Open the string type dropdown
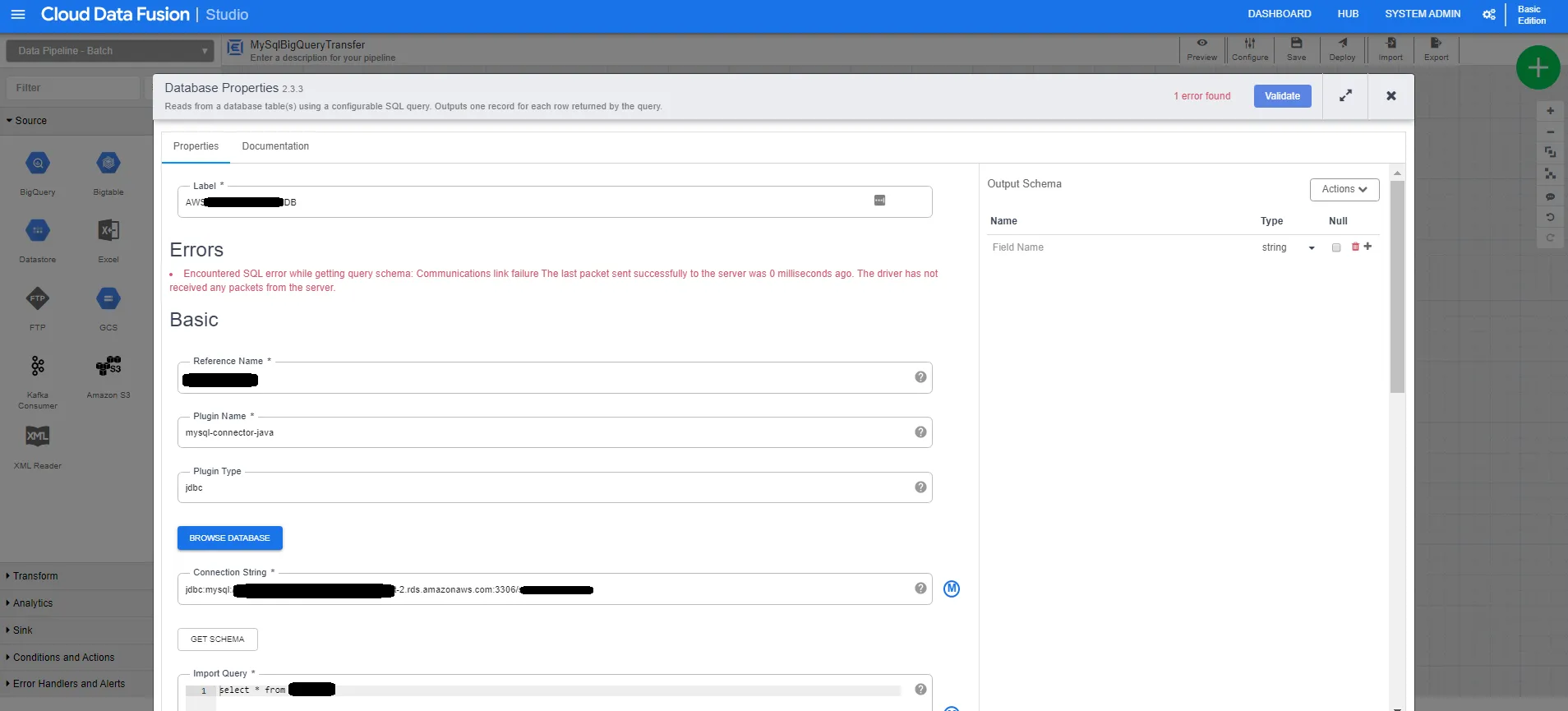Viewport: 1568px width, 711px height. pyautogui.click(x=1288, y=247)
